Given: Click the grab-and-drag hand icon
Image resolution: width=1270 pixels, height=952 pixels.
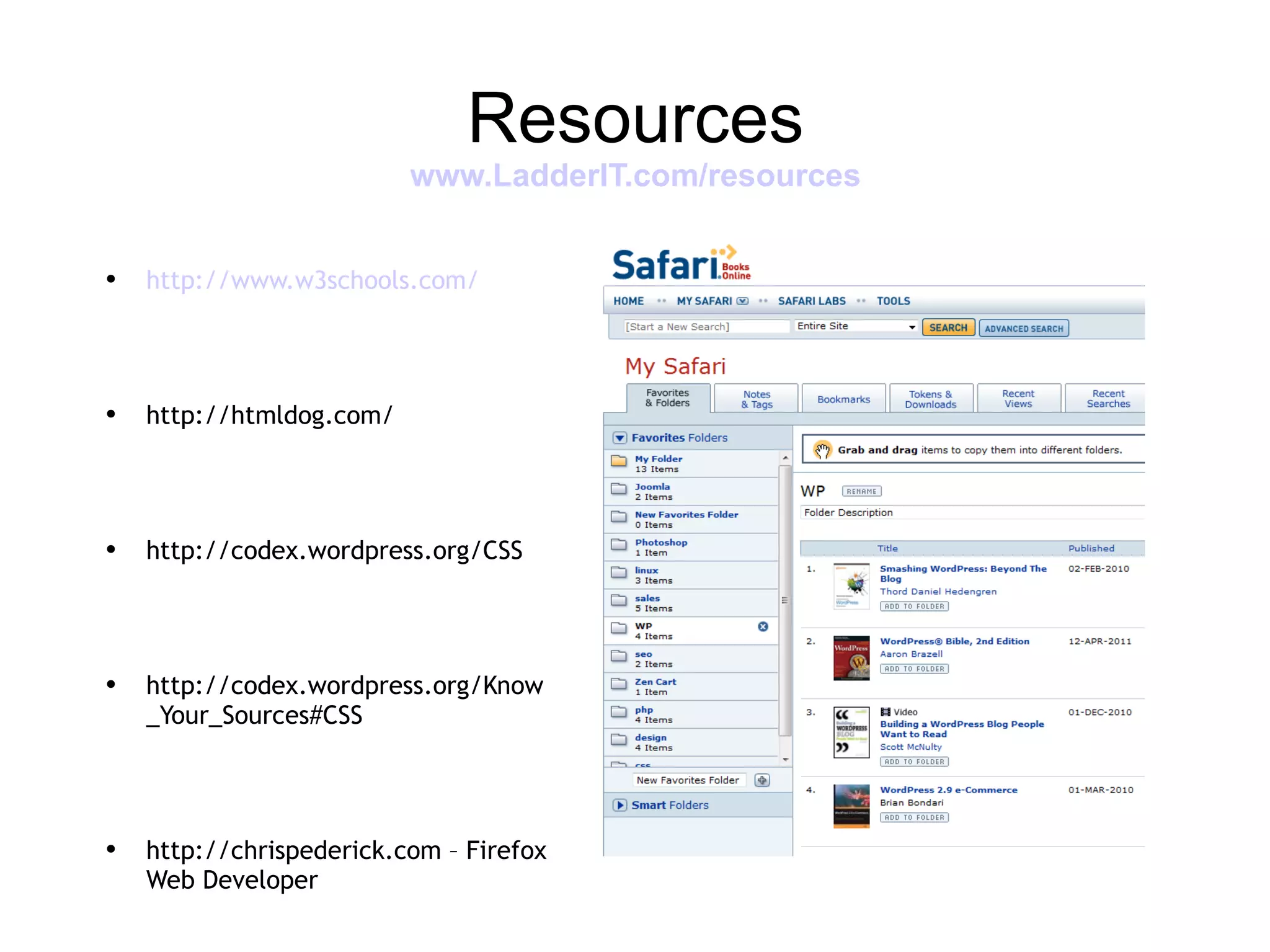Looking at the screenshot, I should click(822, 450).
